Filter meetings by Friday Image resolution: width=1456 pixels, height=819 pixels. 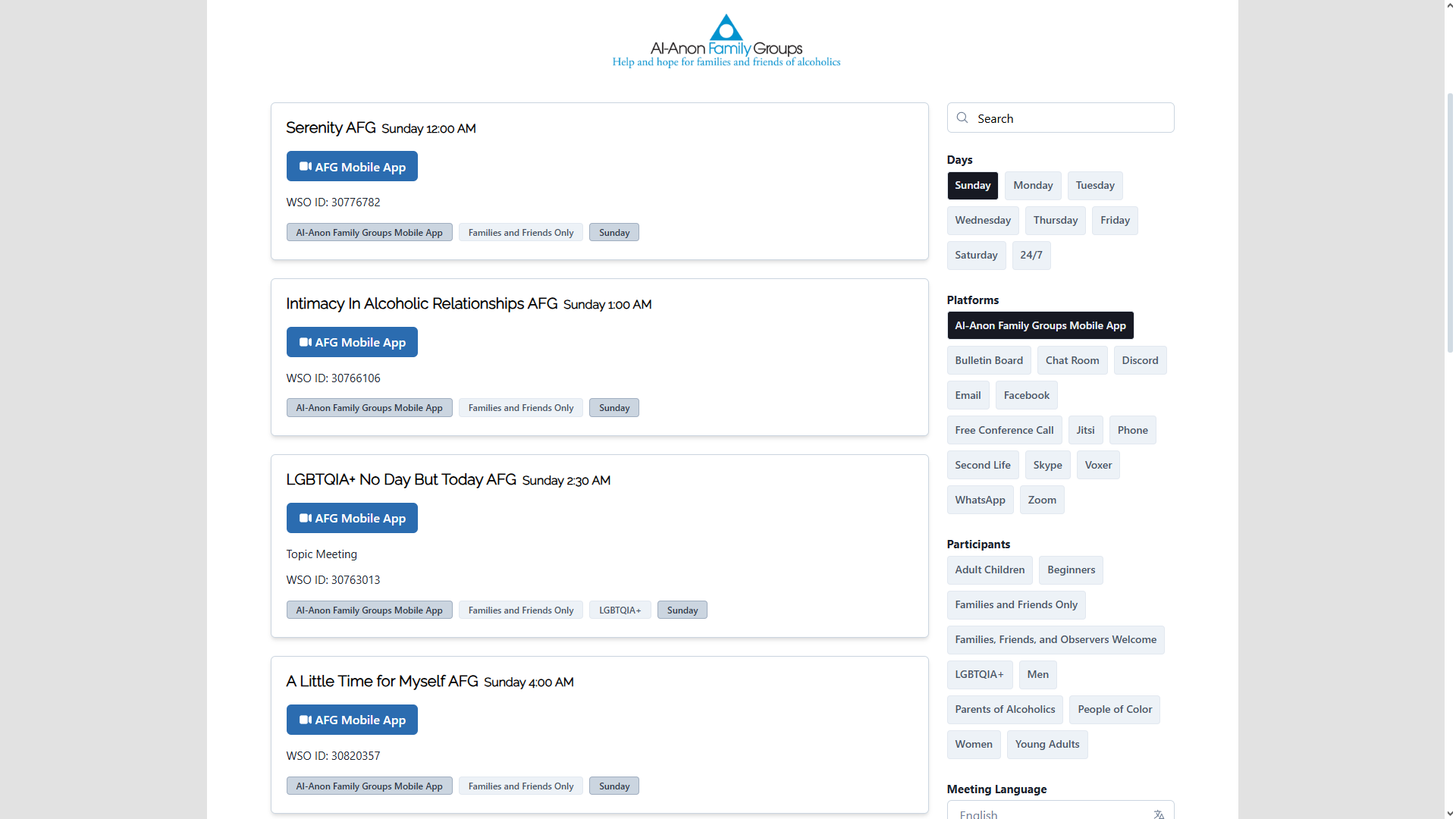pyautogui.click(x=1115, y=220)
